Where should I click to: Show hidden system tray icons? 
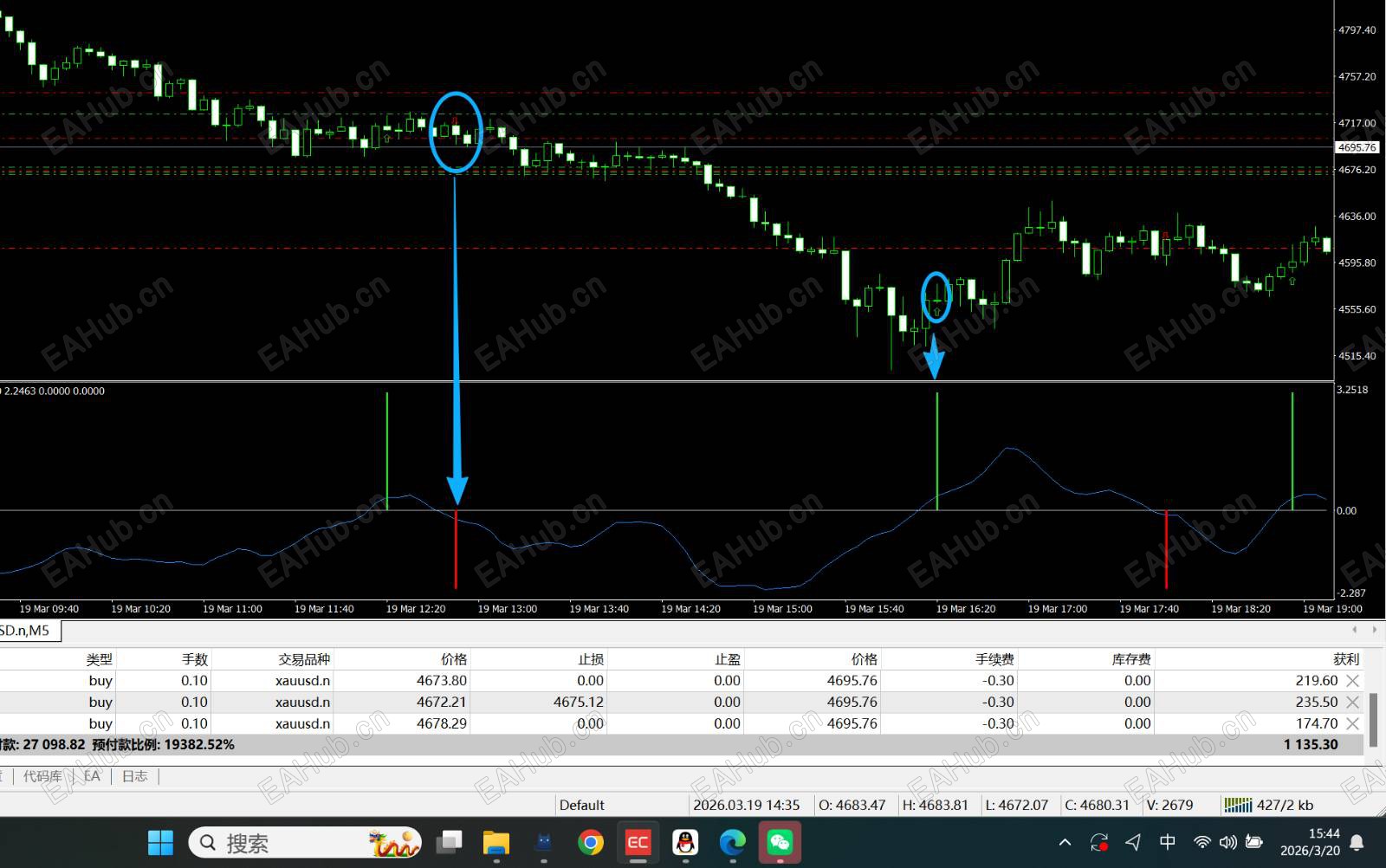pos(1065,842)
